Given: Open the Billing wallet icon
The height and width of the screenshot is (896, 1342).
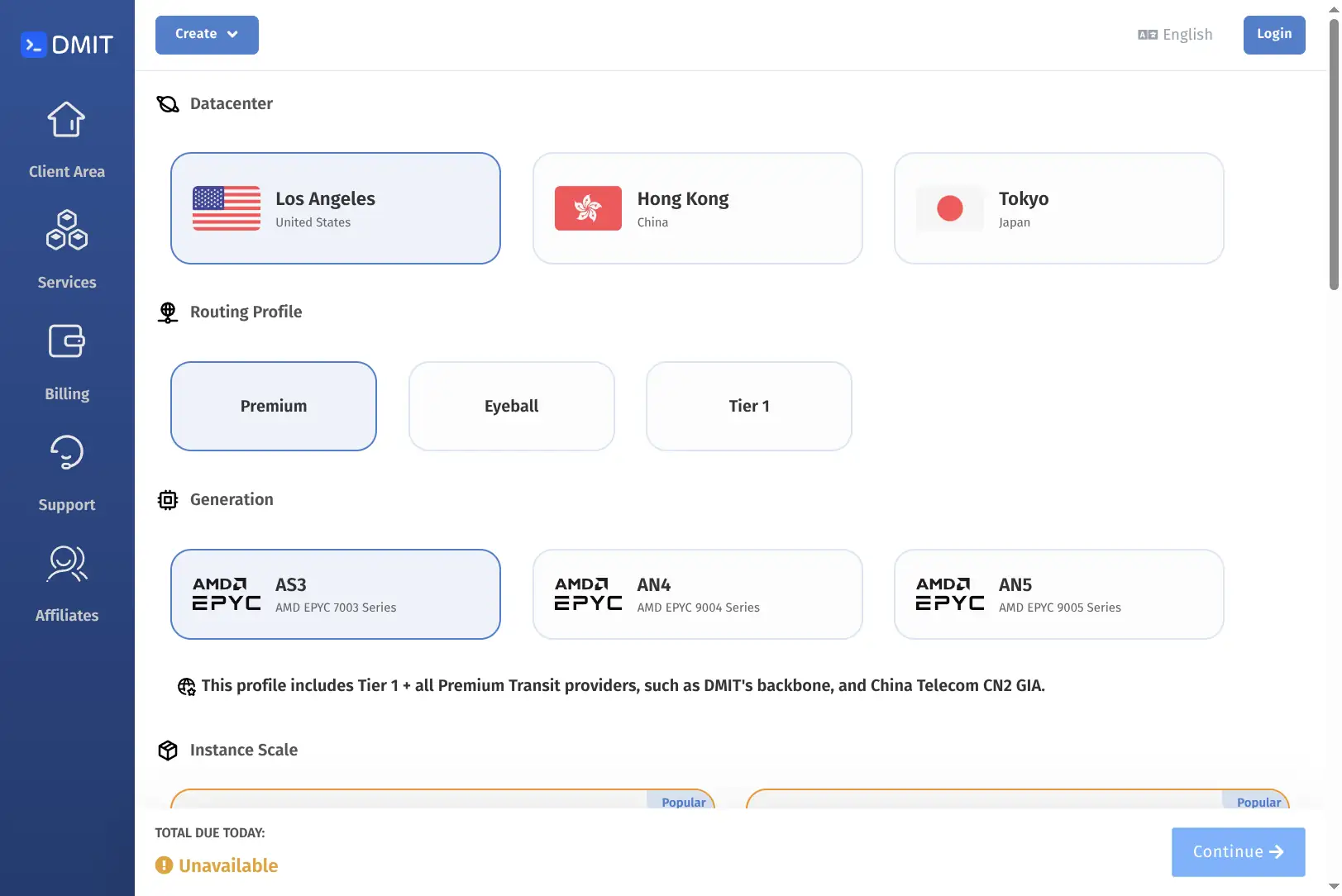Looking at the screenshot, I should 67,341.
